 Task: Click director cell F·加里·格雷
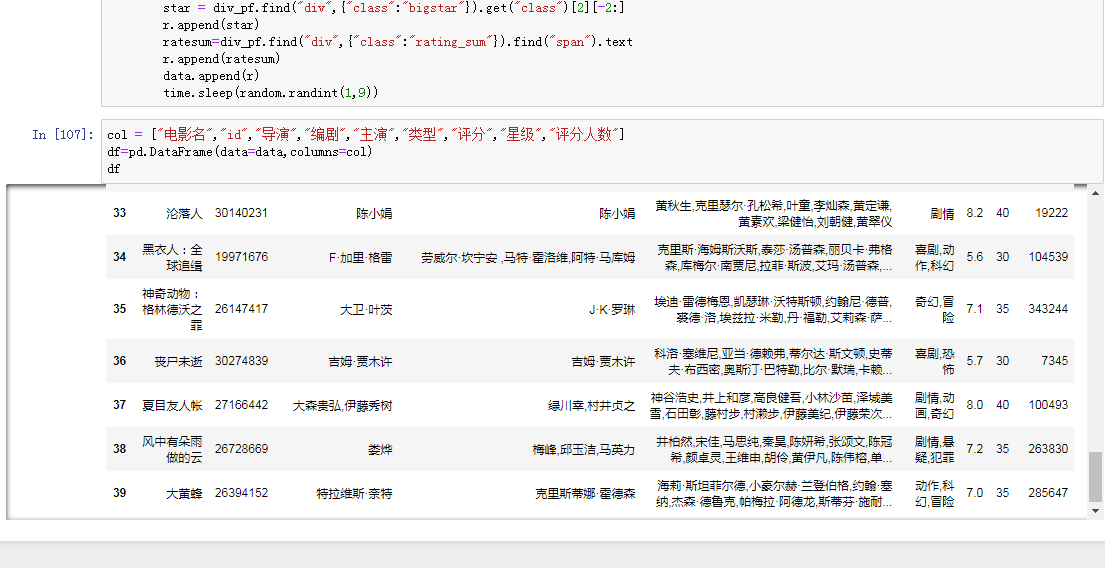360,257
